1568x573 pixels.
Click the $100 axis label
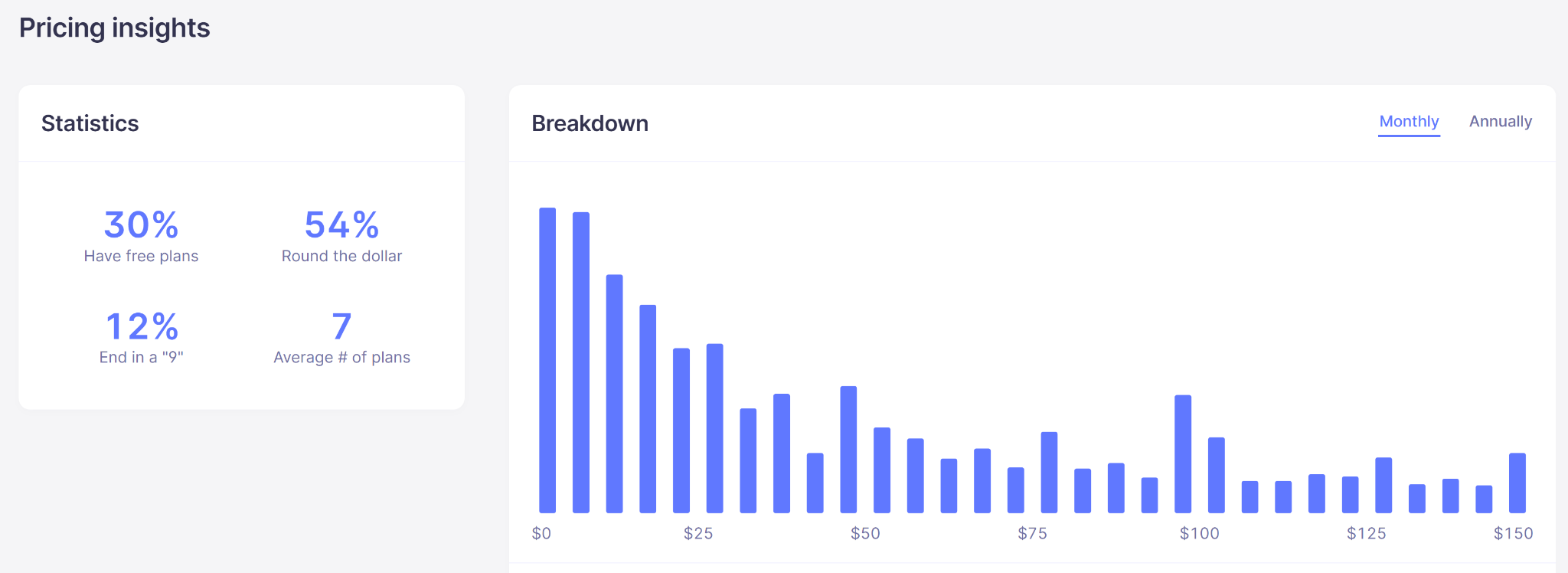pos(1199,533)
